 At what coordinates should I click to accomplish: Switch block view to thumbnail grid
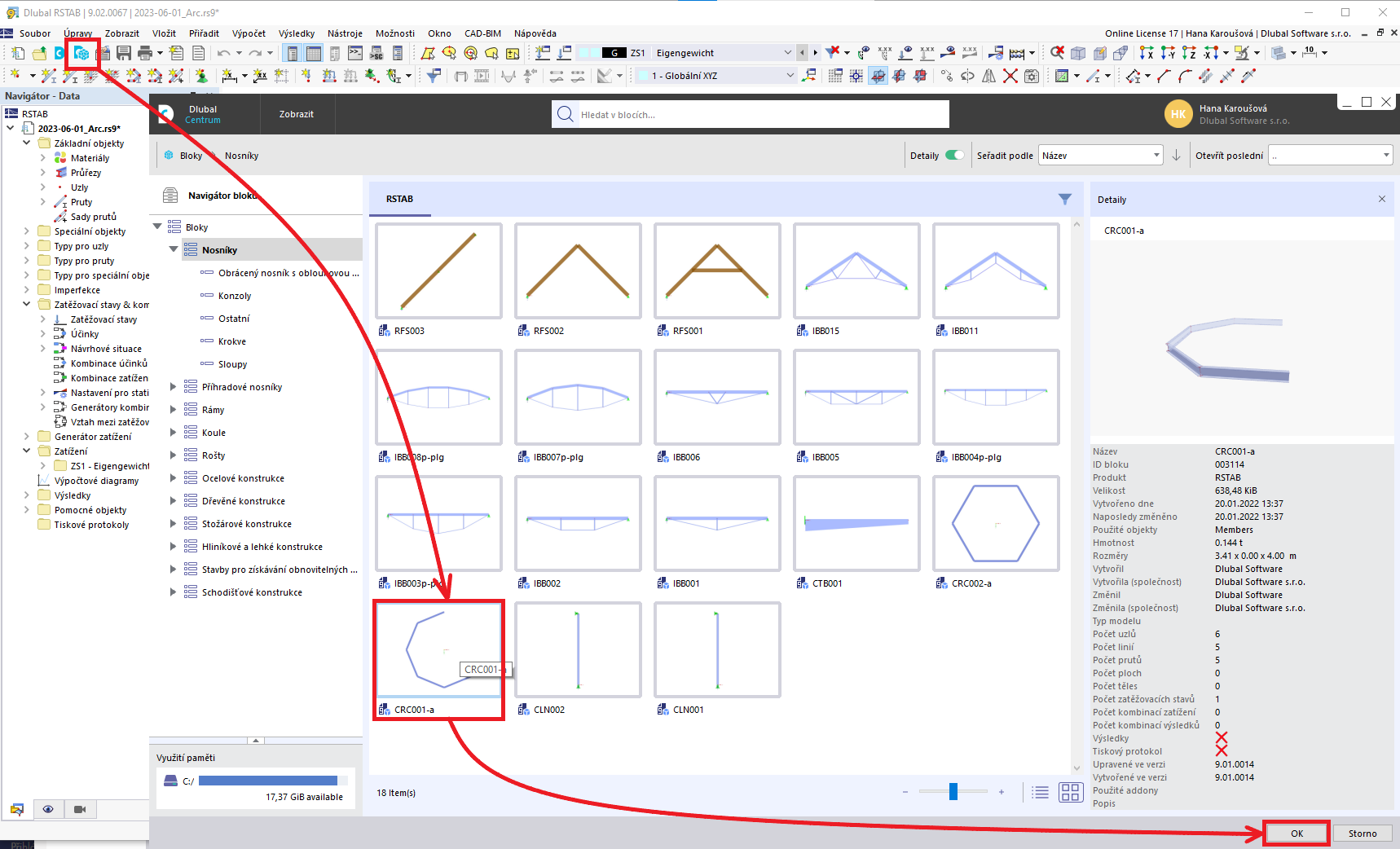click(1070, 792)
